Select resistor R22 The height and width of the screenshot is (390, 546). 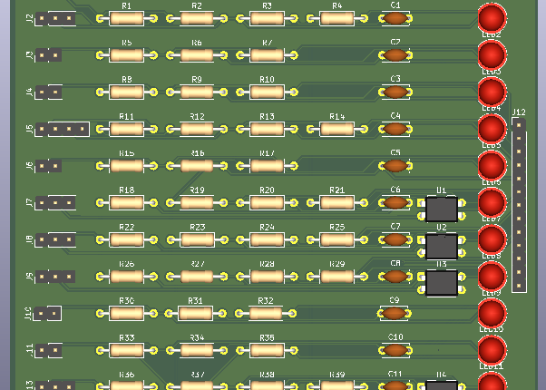(x=127, y=240)
